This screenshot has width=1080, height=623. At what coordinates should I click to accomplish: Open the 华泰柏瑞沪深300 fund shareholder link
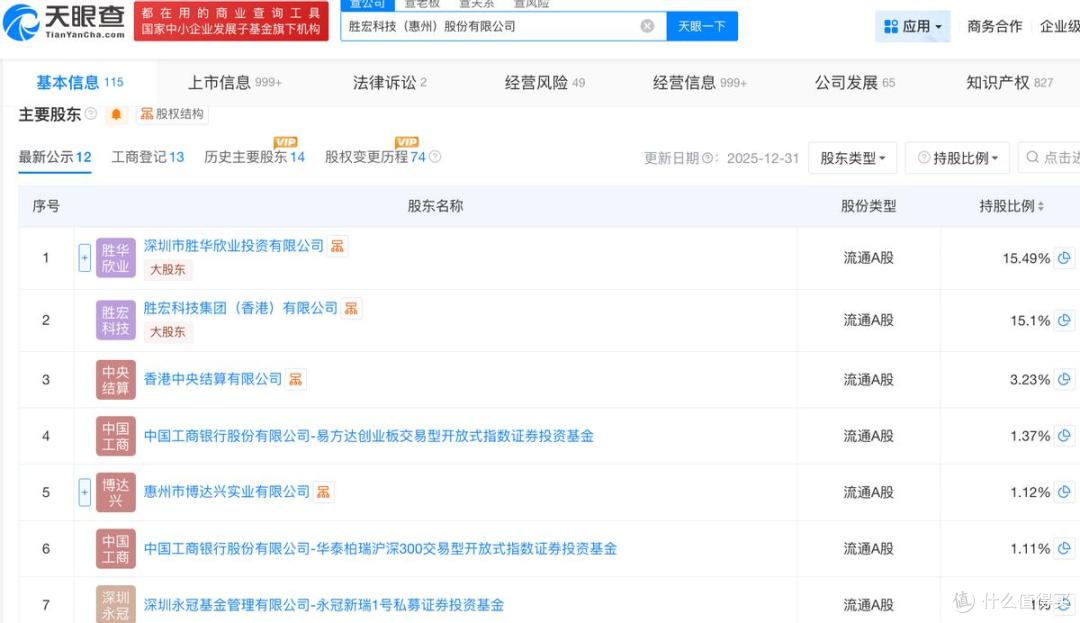coord(380,549)
